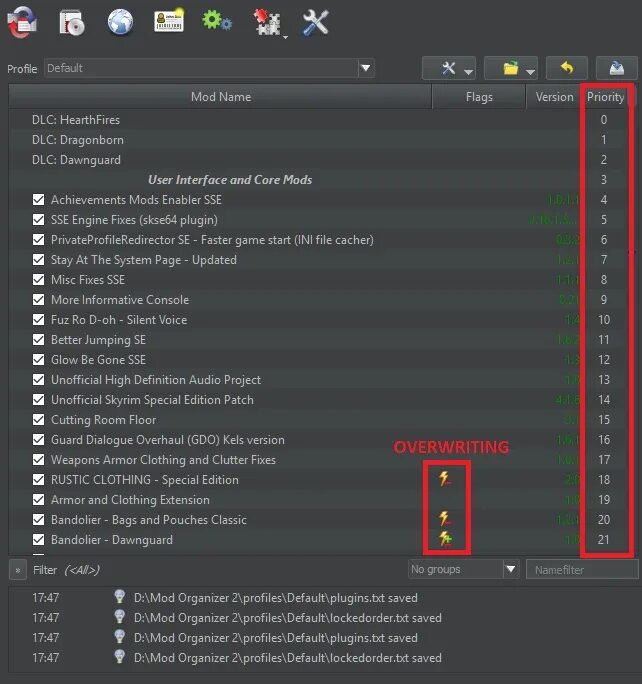Screen dimensions: 642x684
Task: Click lightbulb icon of first plugins.txt saved log
Action: pos(120,596)
